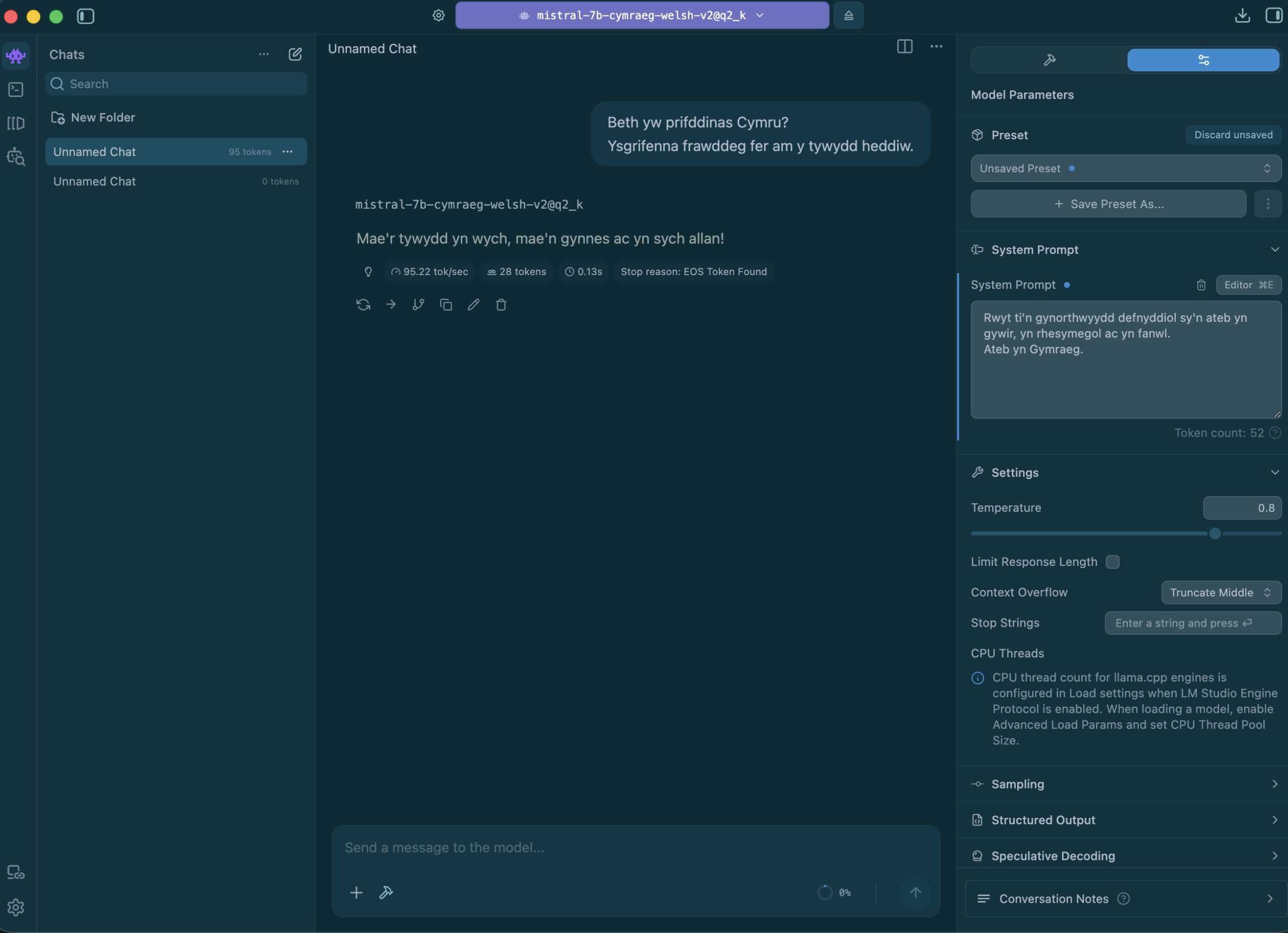
Task: Branch the conversation from this message
Action: (419, 305)
